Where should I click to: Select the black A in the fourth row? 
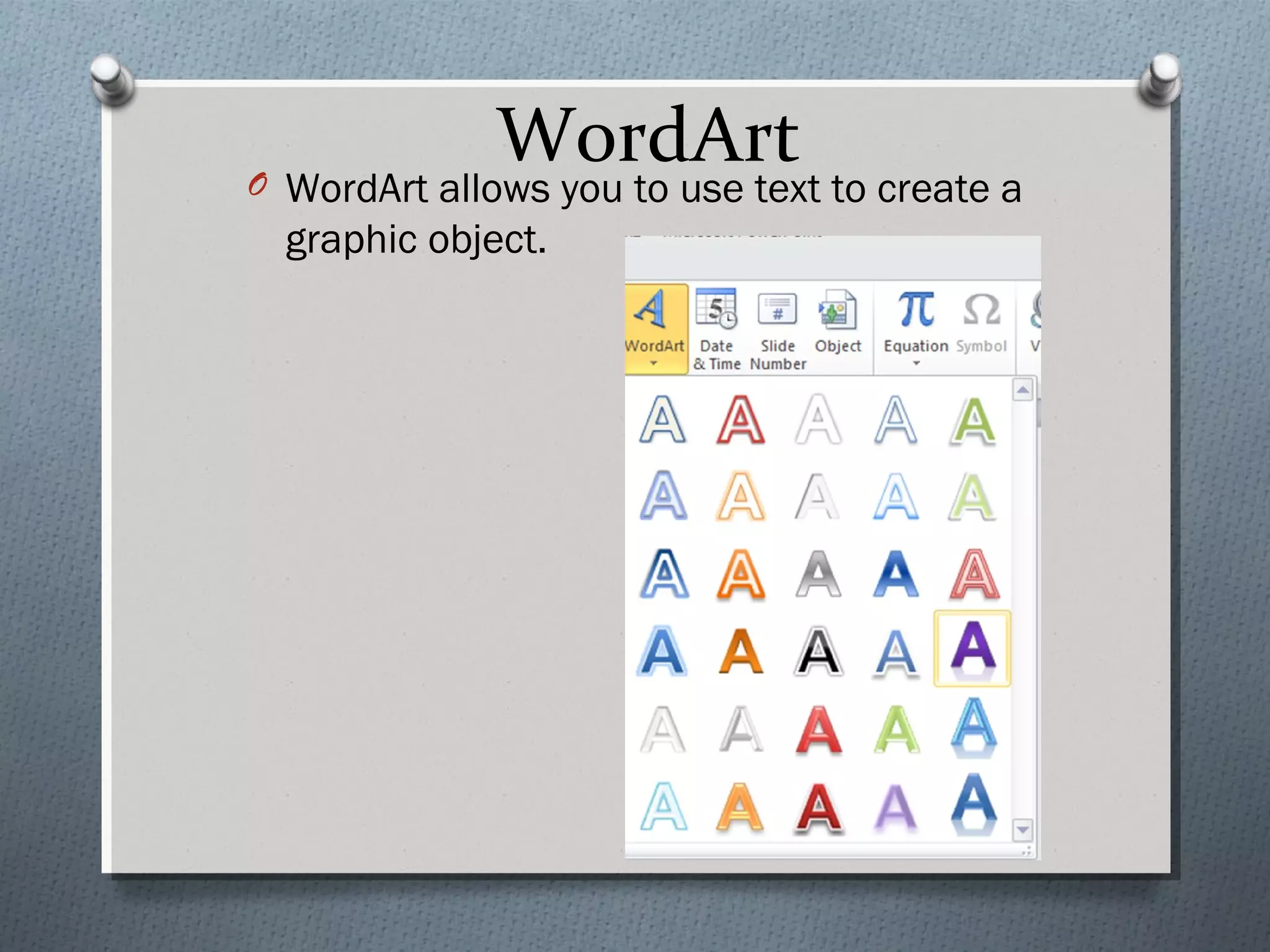(818, 651)
